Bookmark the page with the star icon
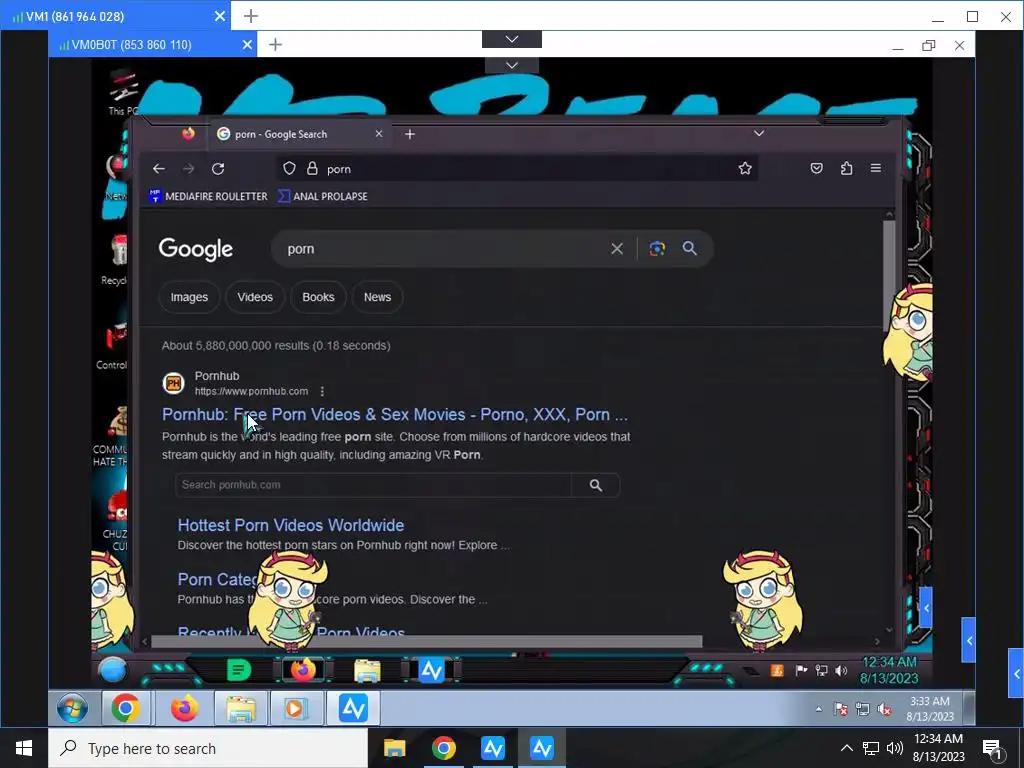Image resolution: width=1024 pixels, height=768 pixels. (x=745, y=168)
